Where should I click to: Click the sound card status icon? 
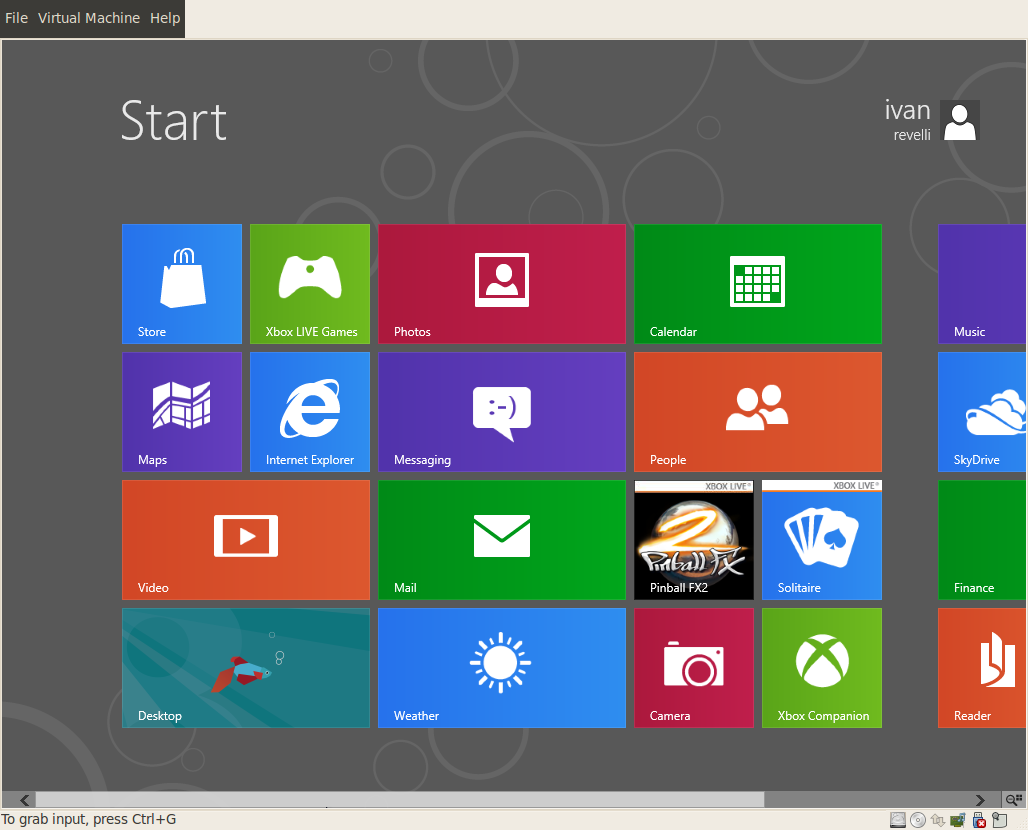pyautogui.click(x=958, y=820)
